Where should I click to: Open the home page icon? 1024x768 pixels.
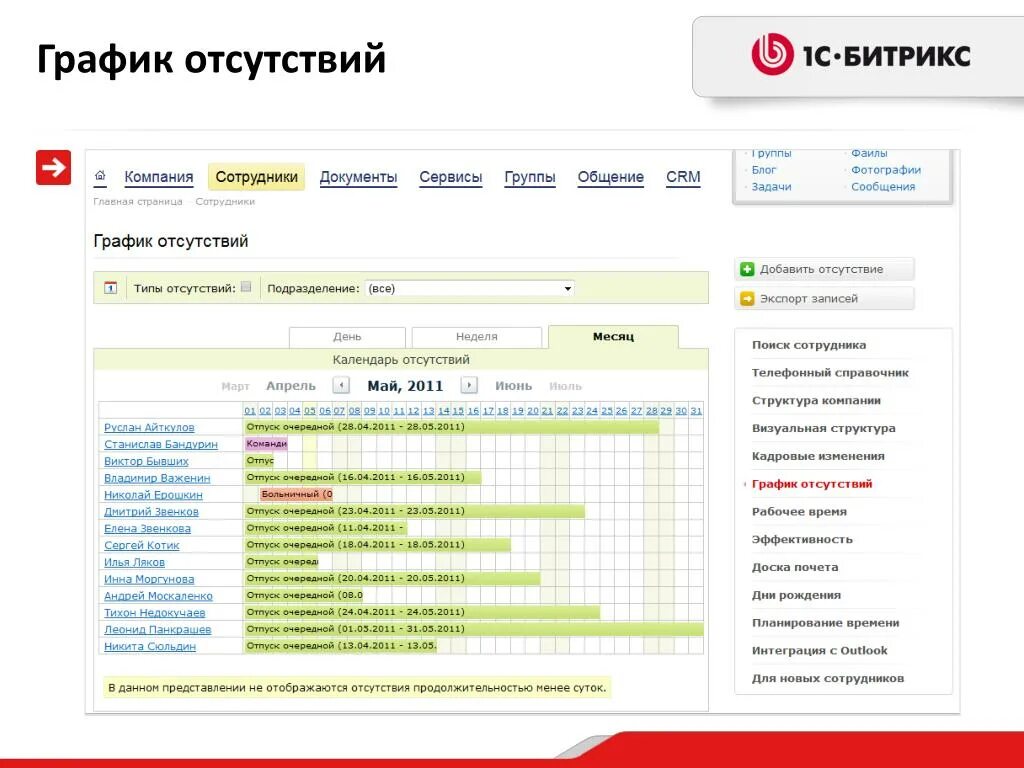click(100, 176)
